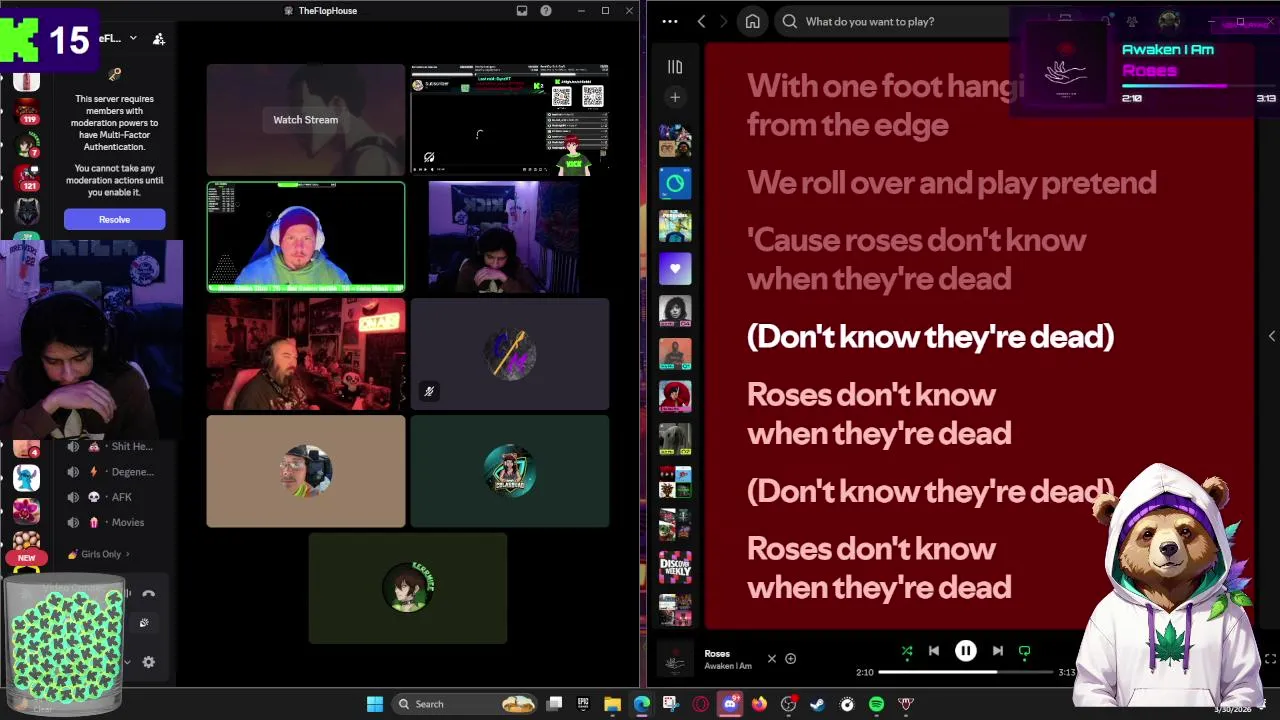This screenshot has width=1280, height=720.
Task: Open Microsoft Edge from taskbar
Action: (x=641, y=704)
